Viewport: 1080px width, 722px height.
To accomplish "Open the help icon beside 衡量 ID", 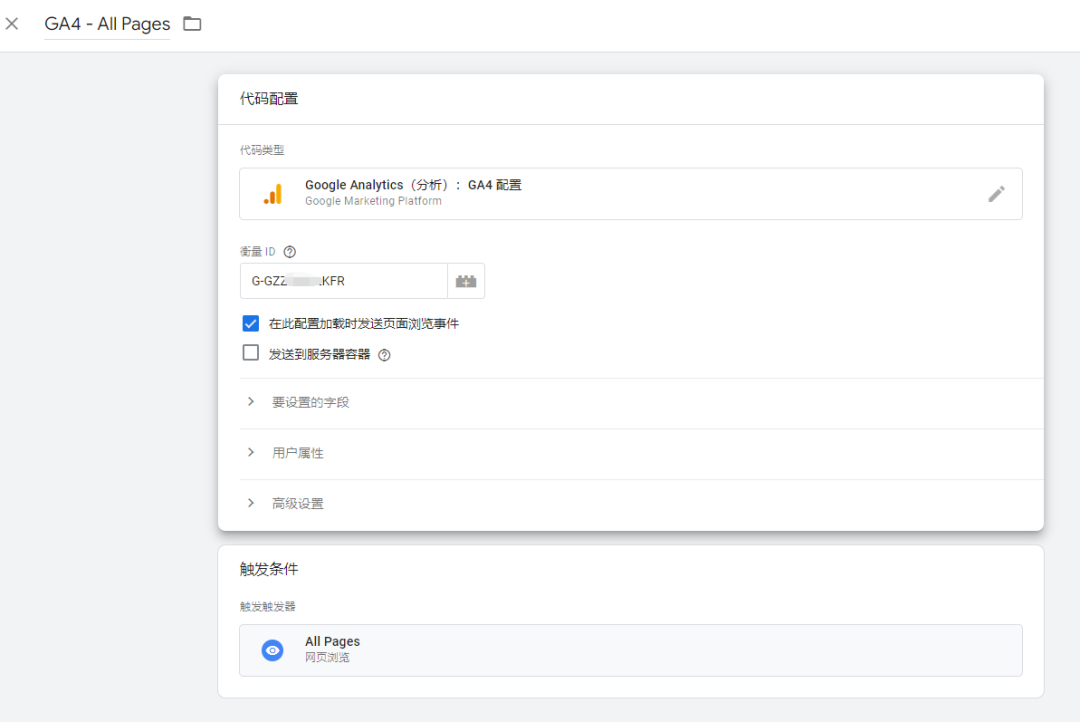I will [288, 251].
